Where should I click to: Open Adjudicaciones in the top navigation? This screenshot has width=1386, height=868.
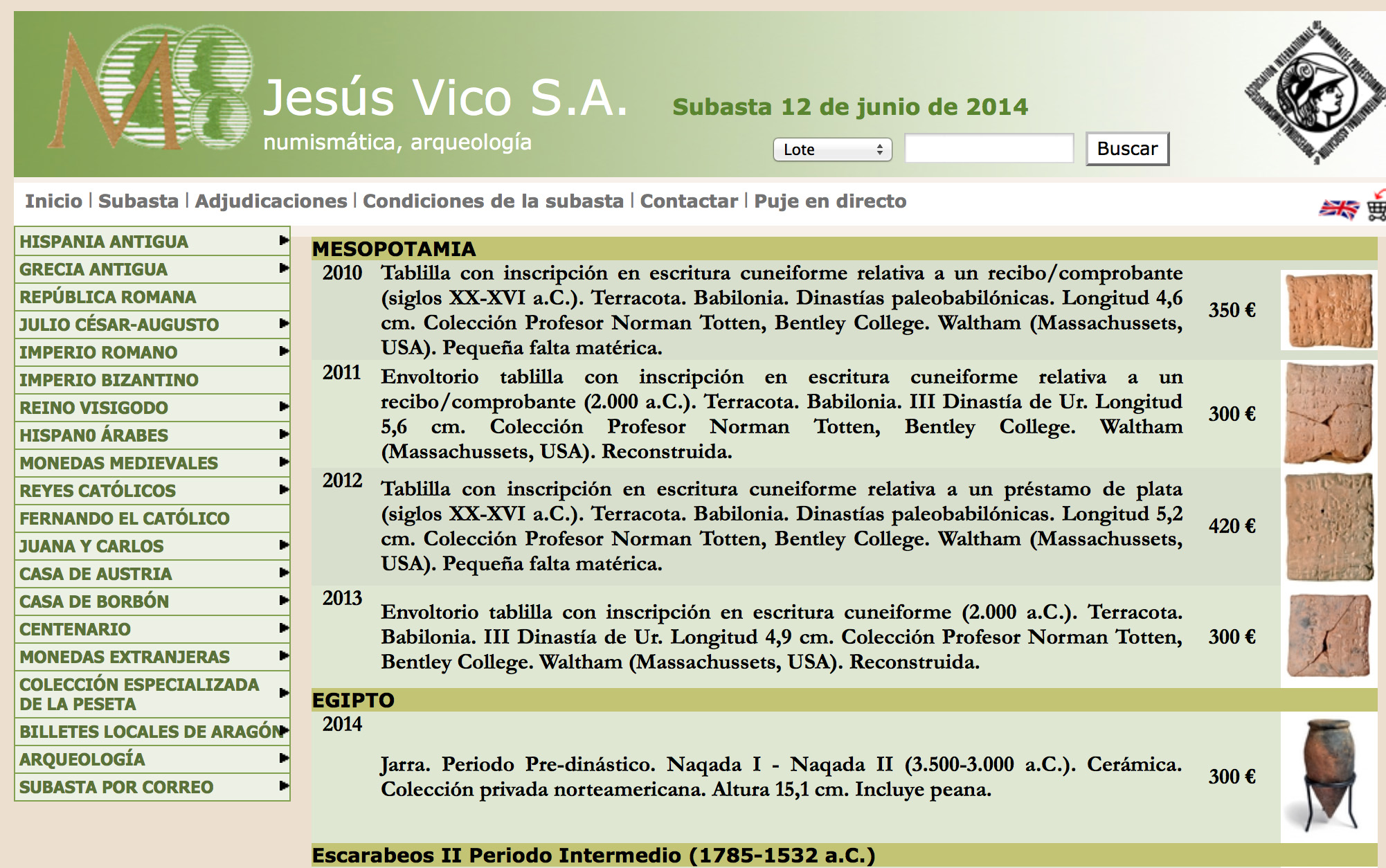(x=271, y=201)
